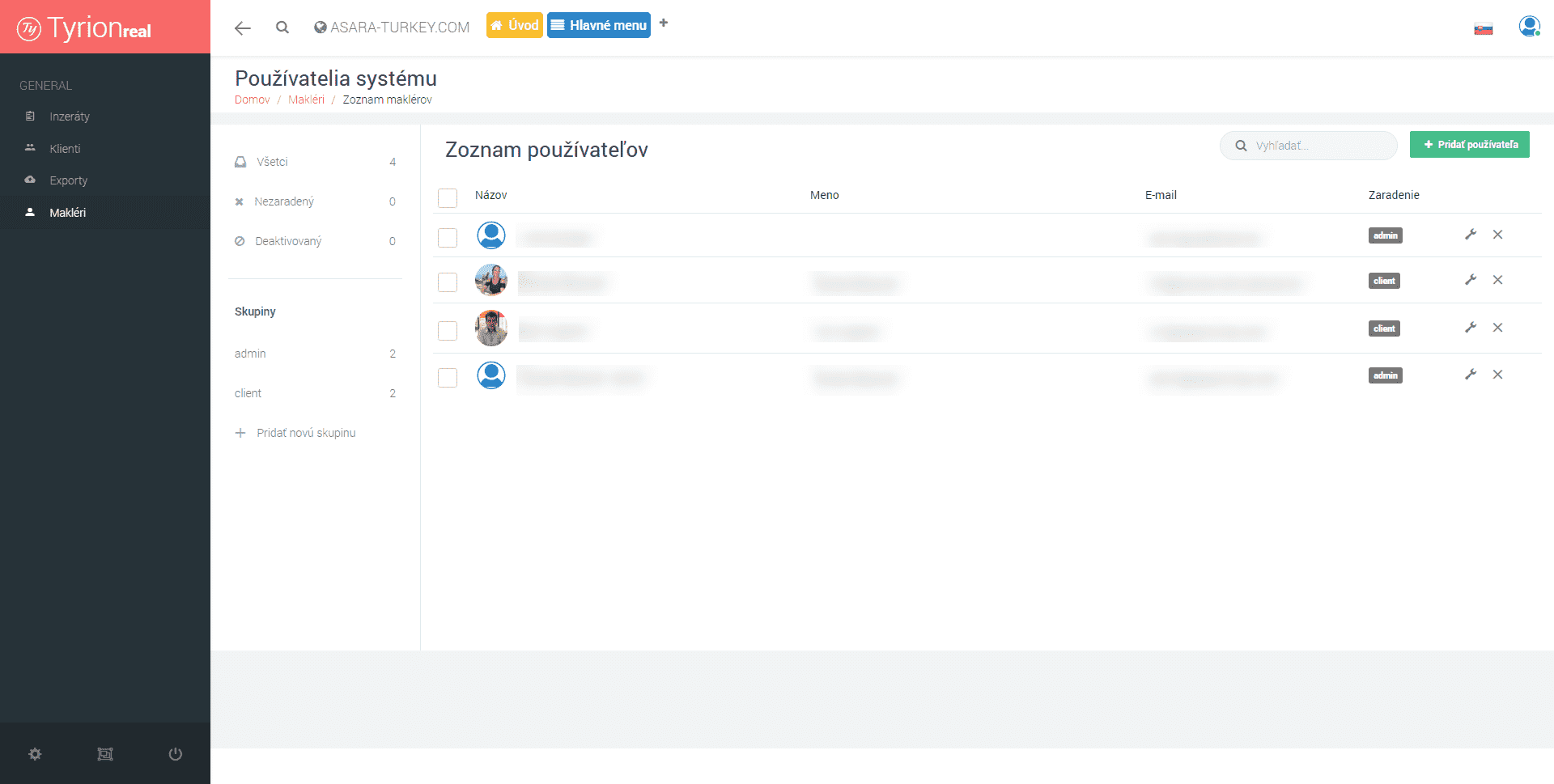Screen dimensions: 1554x784
Task: Tick the checkbox for the first user
Action: [448, 238]
